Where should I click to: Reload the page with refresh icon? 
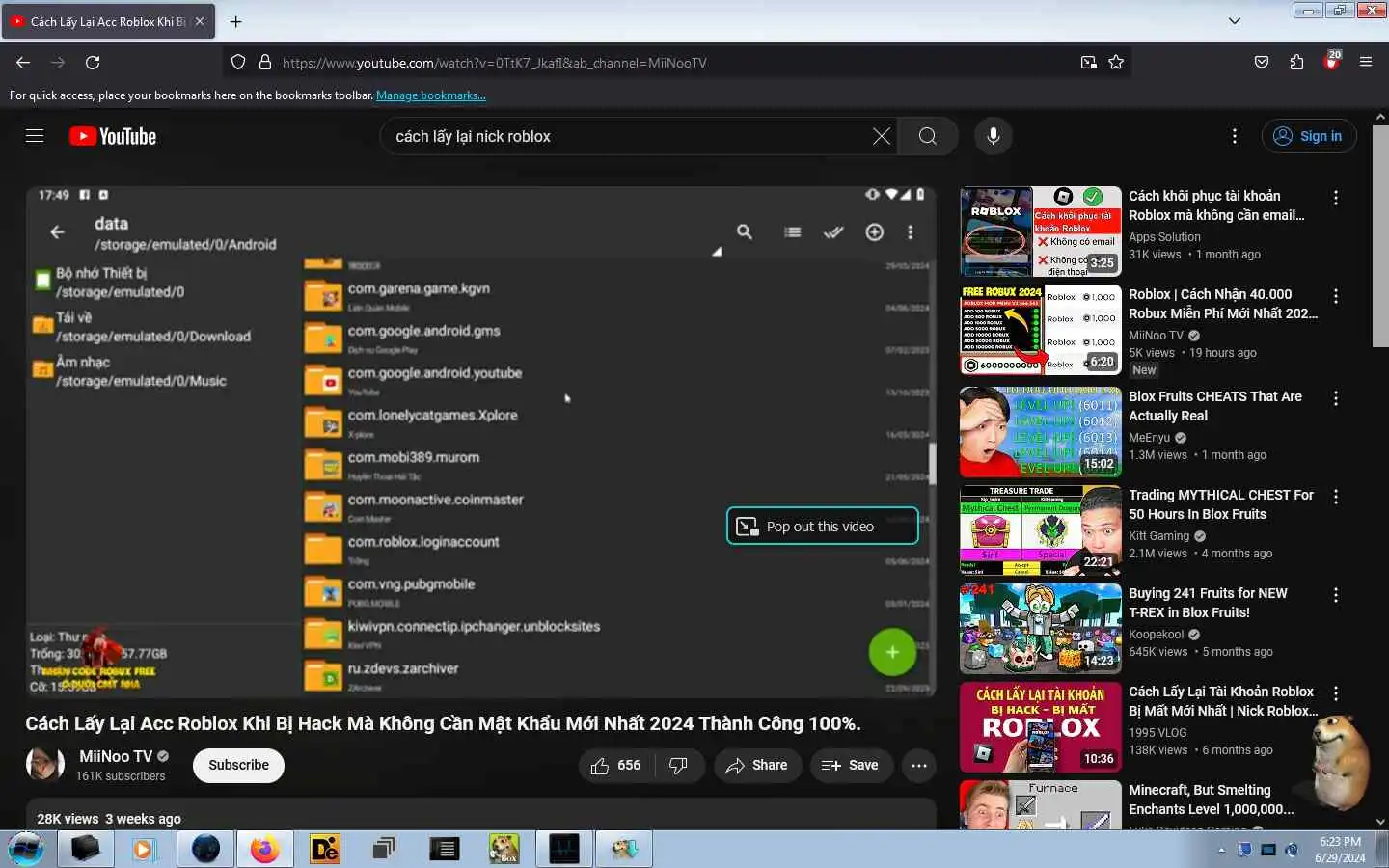(93, 62)
